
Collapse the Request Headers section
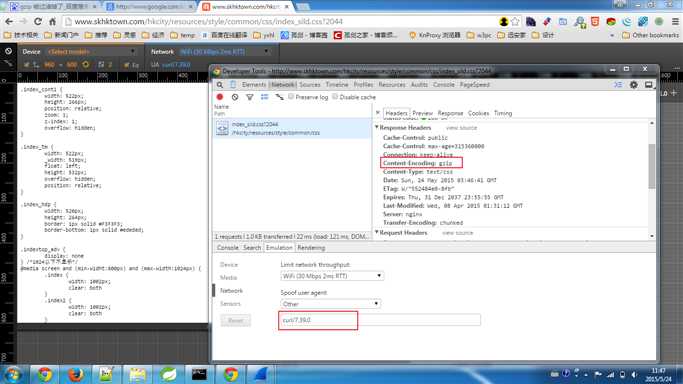(377, 232)
